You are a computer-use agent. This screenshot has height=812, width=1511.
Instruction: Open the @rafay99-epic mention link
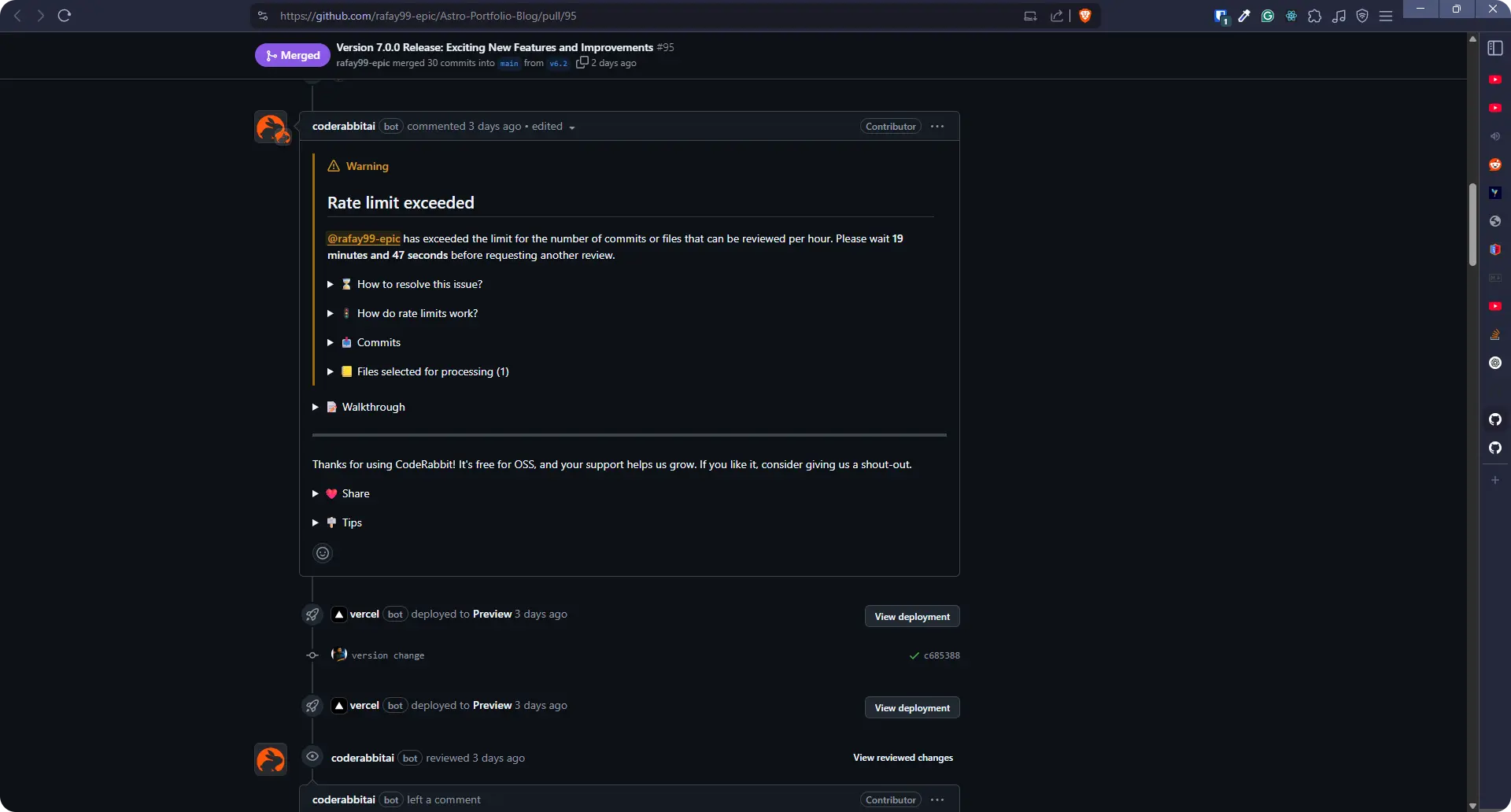pos(364,238)
